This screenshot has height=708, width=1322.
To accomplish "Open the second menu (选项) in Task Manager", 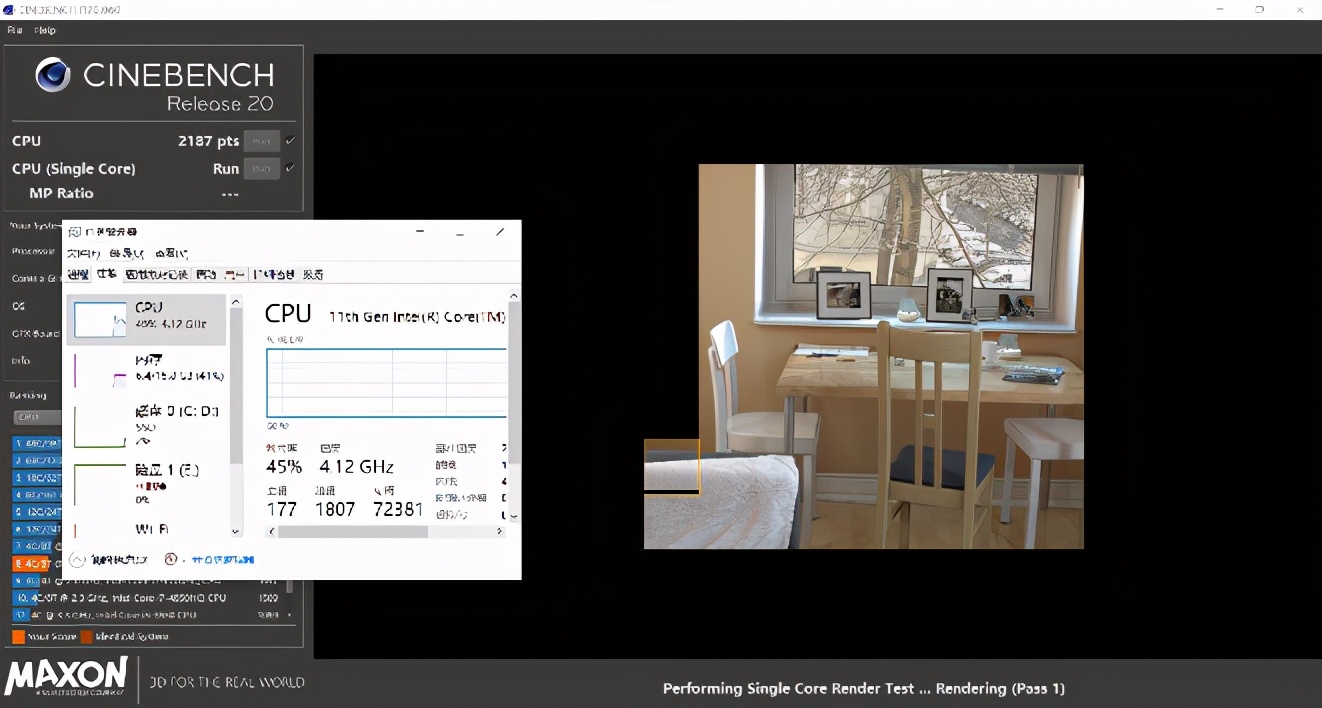I will click(126, 254).
